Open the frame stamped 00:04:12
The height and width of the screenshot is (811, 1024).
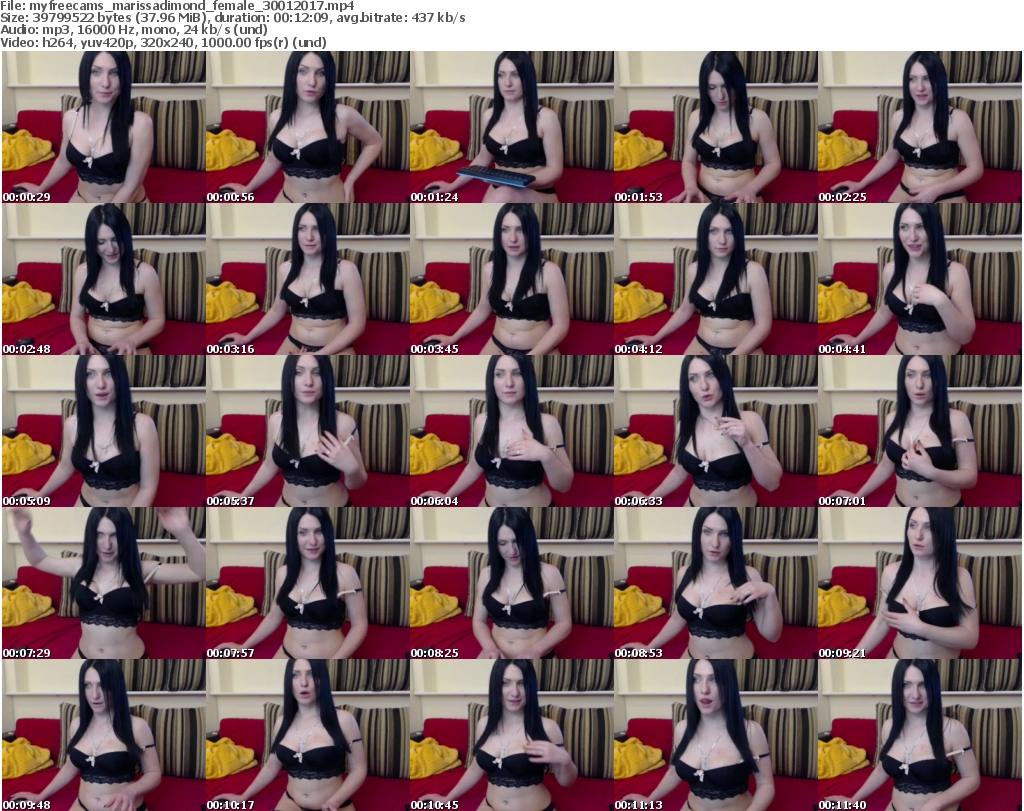pyautogui.click(x=716, y=279)
